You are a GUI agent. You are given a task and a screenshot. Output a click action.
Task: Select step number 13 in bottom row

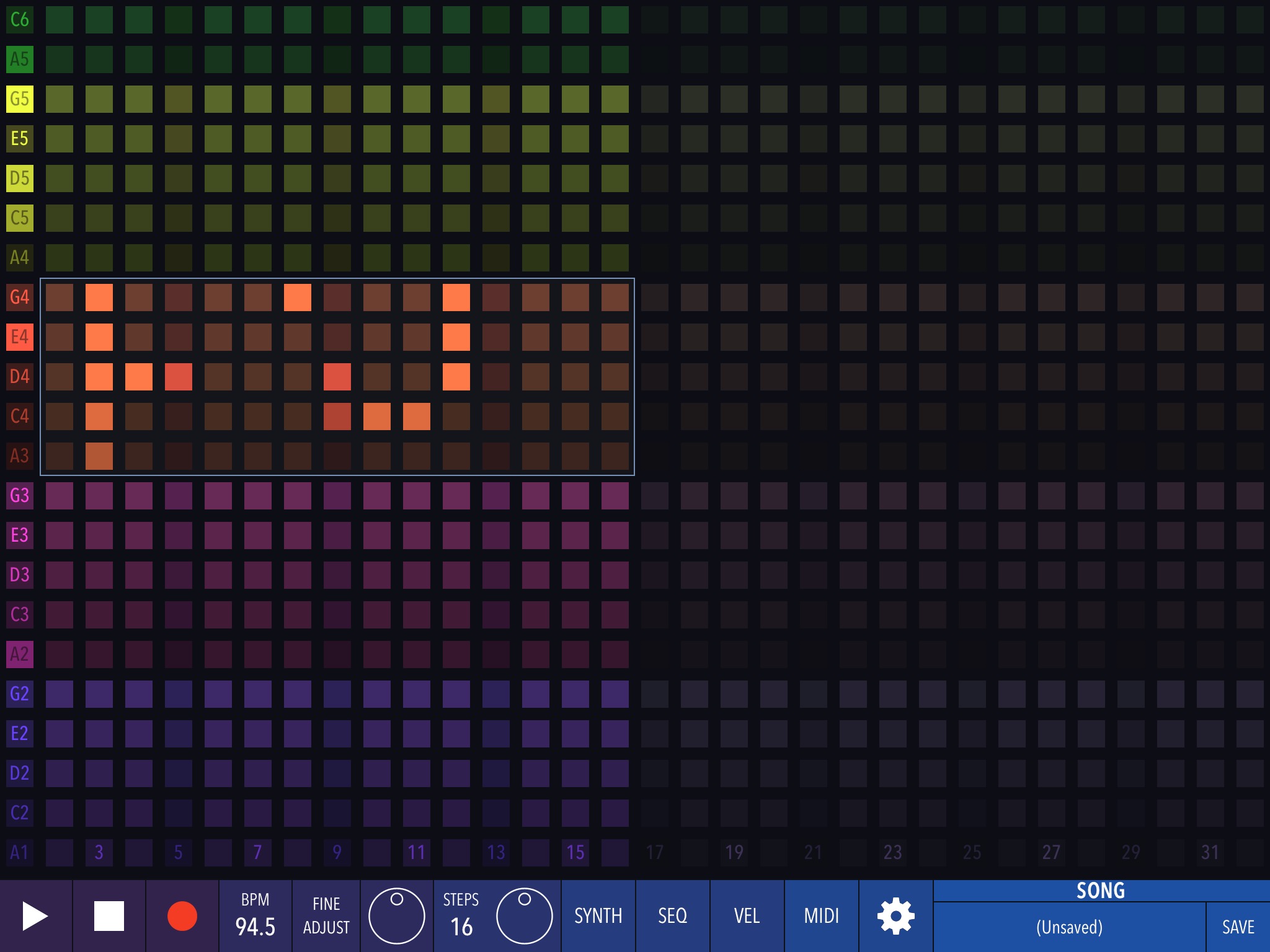tap(496, 853)
